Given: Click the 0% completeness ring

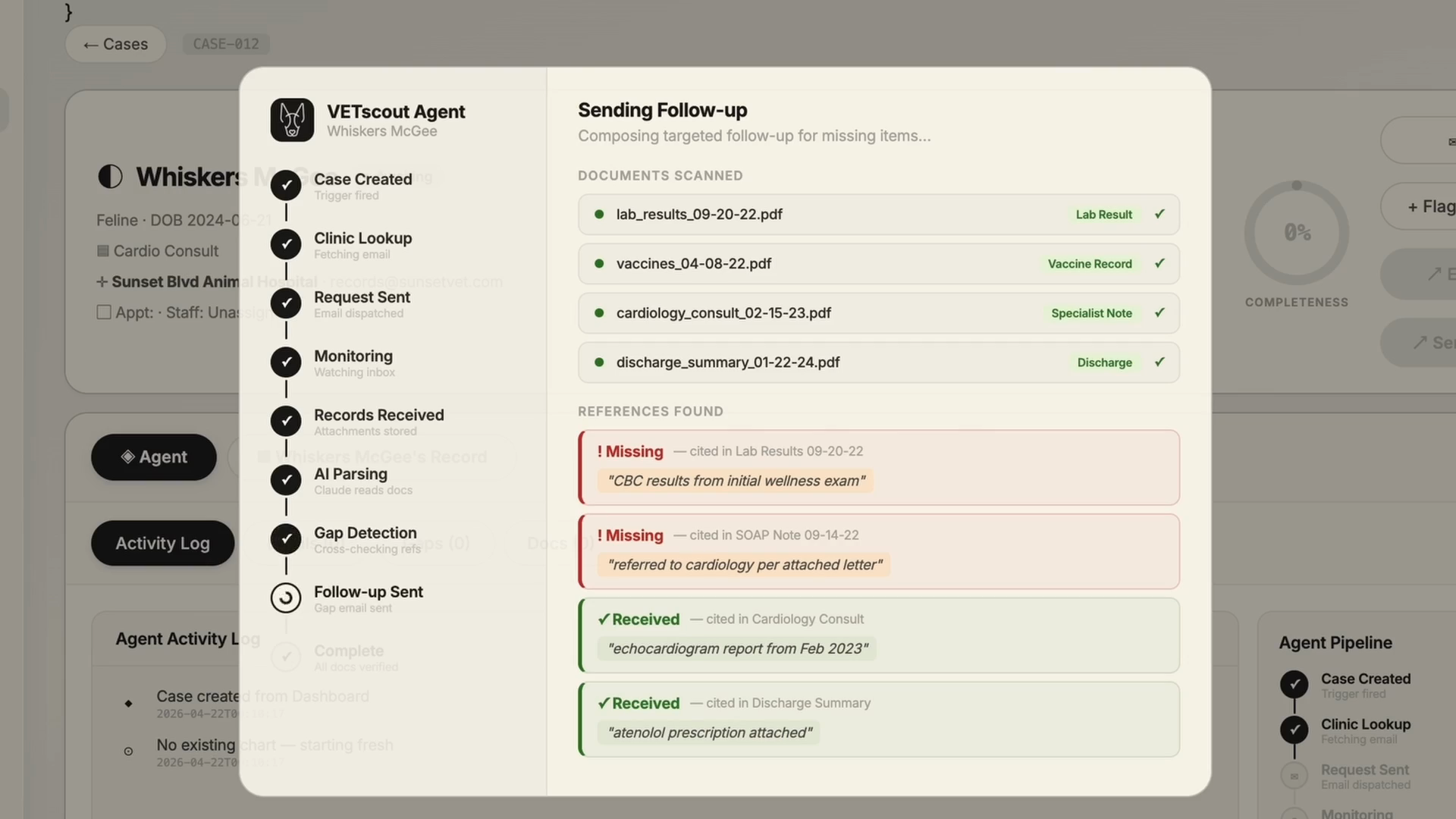Looking at the screenshot, I should tap(1297, 232).
